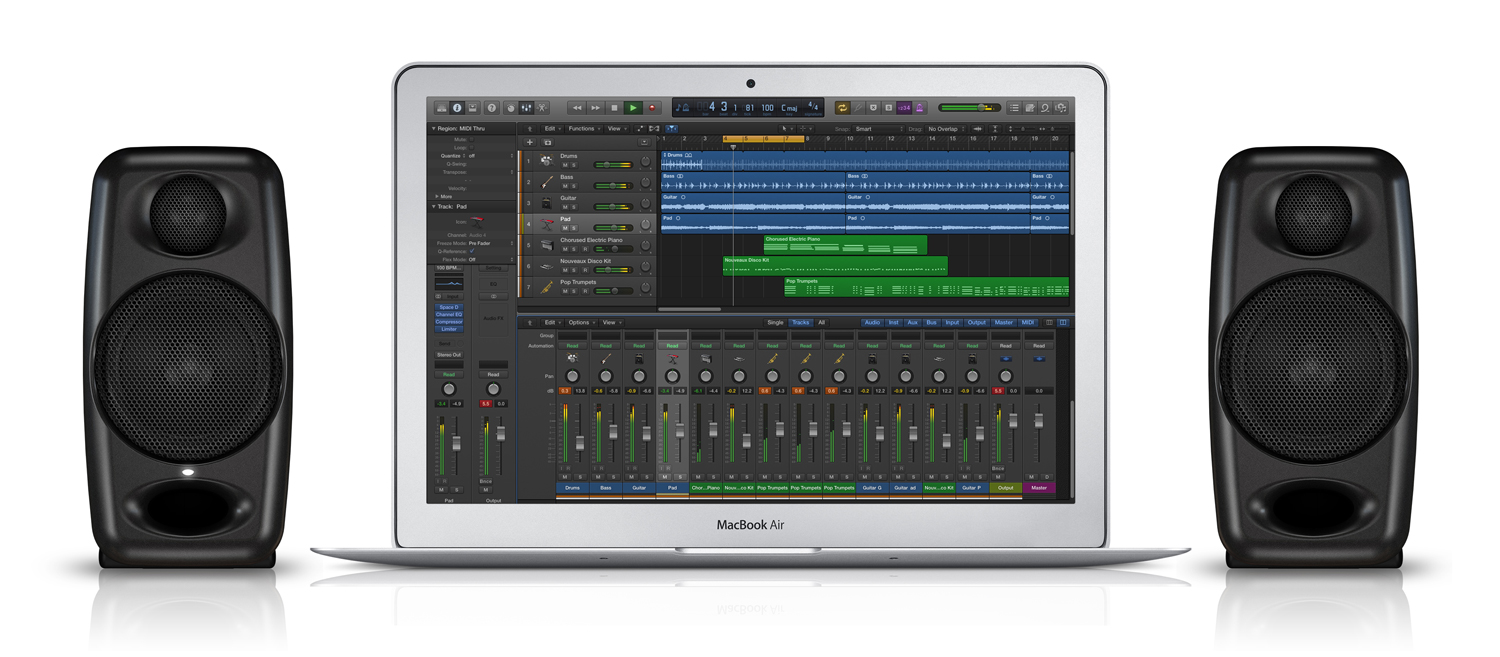Start playback with the green Play button

(633, 107)
